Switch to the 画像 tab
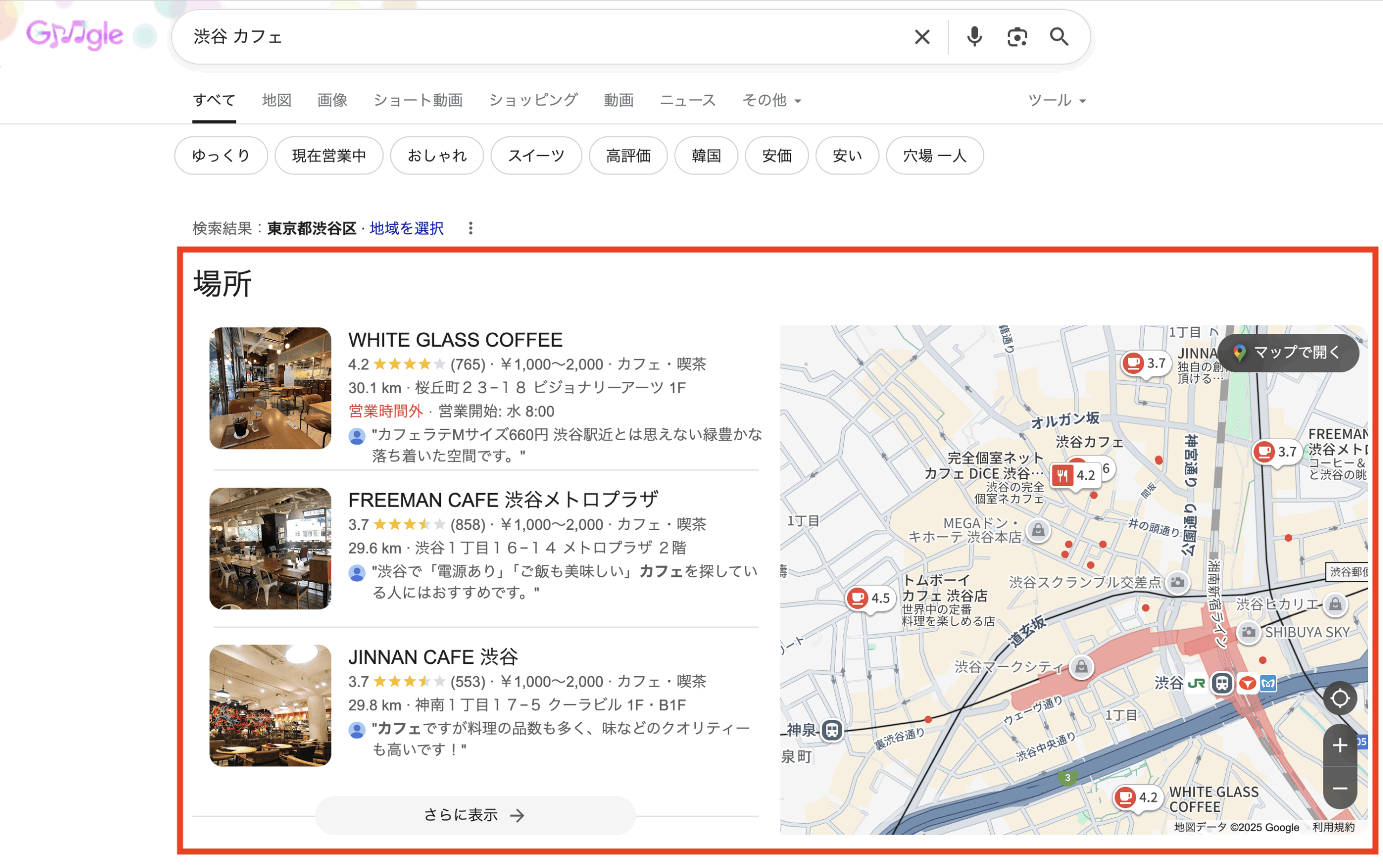 (332, 100)
